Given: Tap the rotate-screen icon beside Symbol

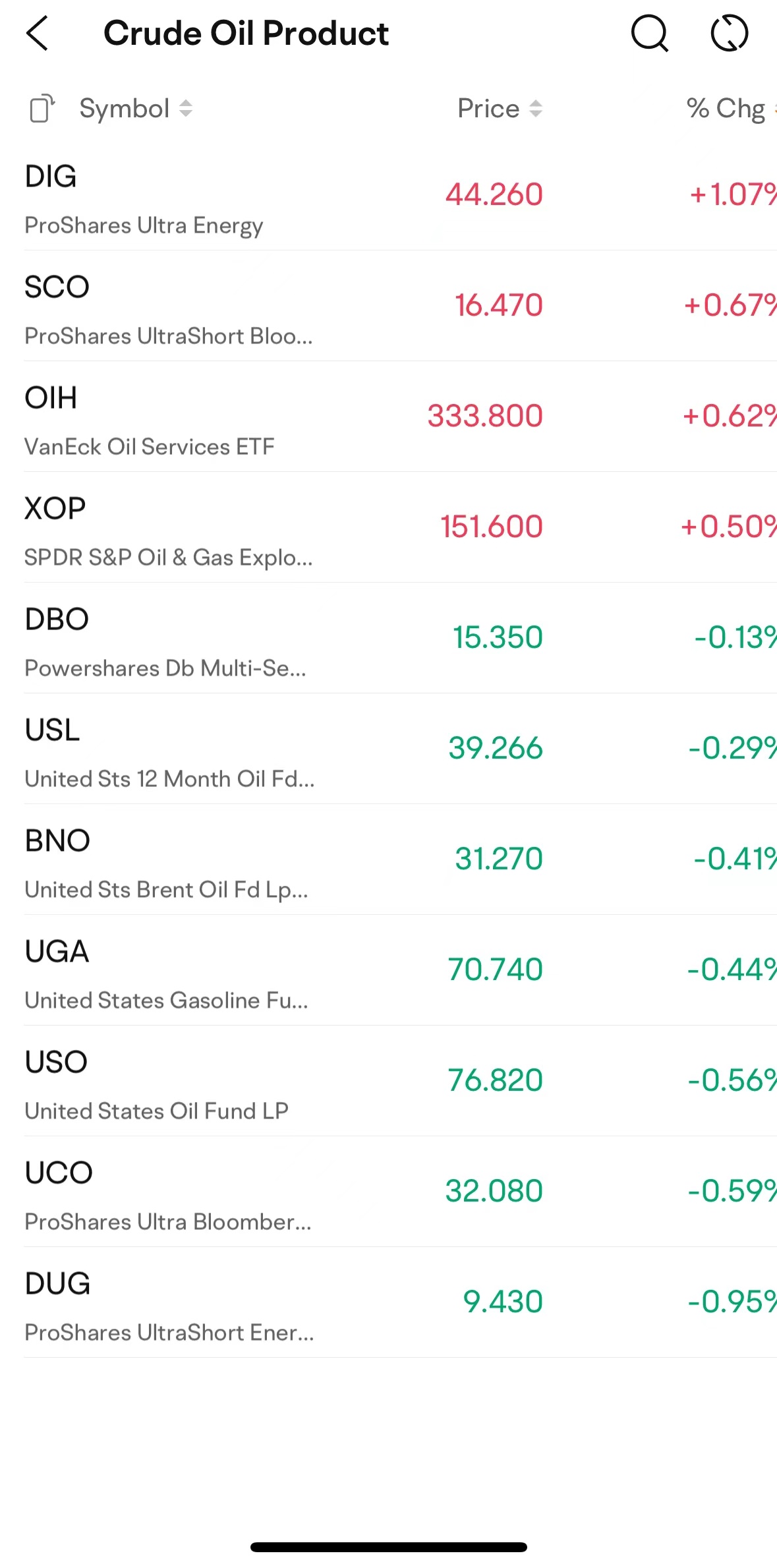Looking at the screenshot, I should pyautogui.click(x=42, y=109).
